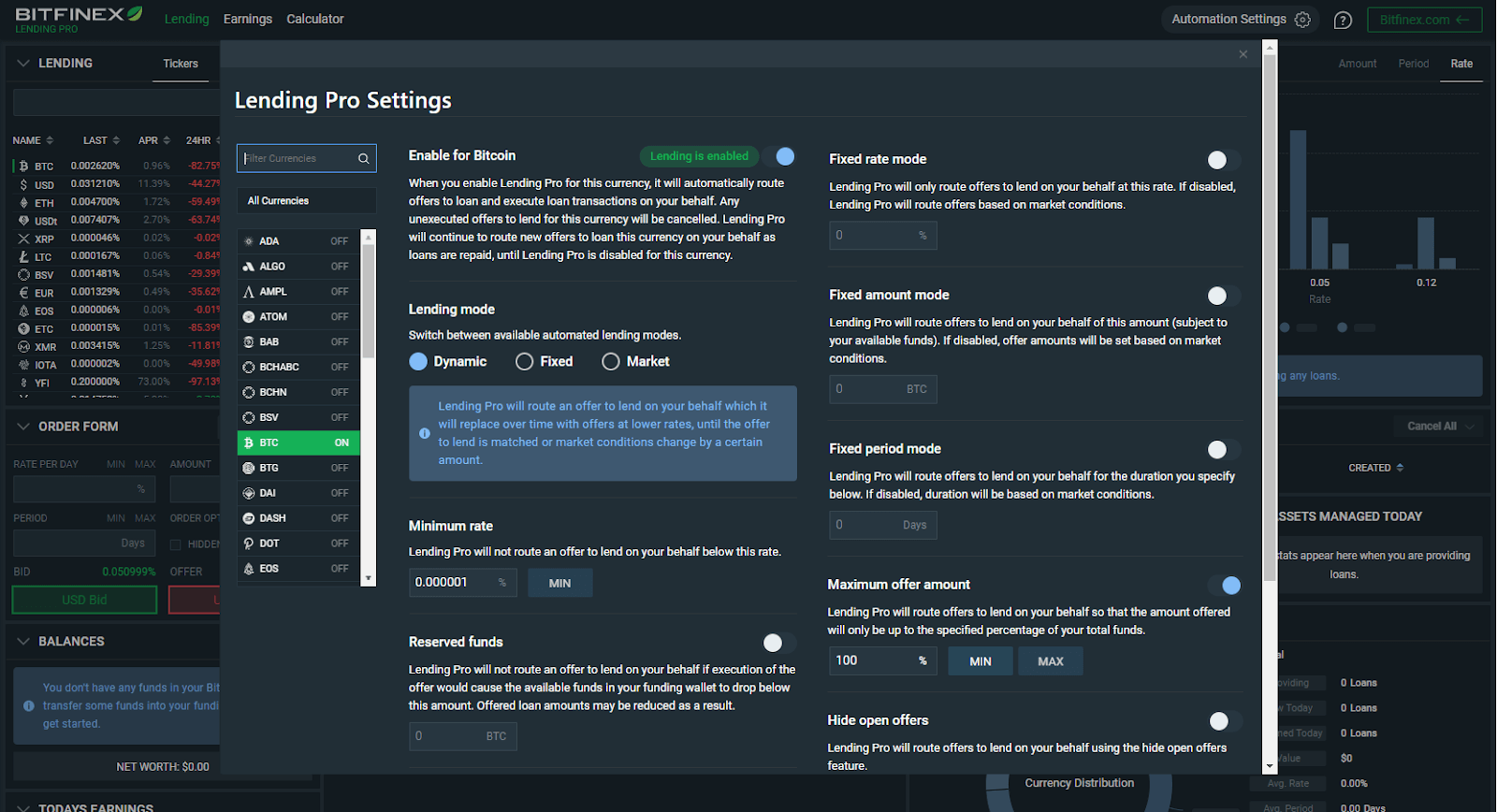Click MIN button beside Minimum rate field
Screen dimensions: 1497x812
tap(560, 583)
